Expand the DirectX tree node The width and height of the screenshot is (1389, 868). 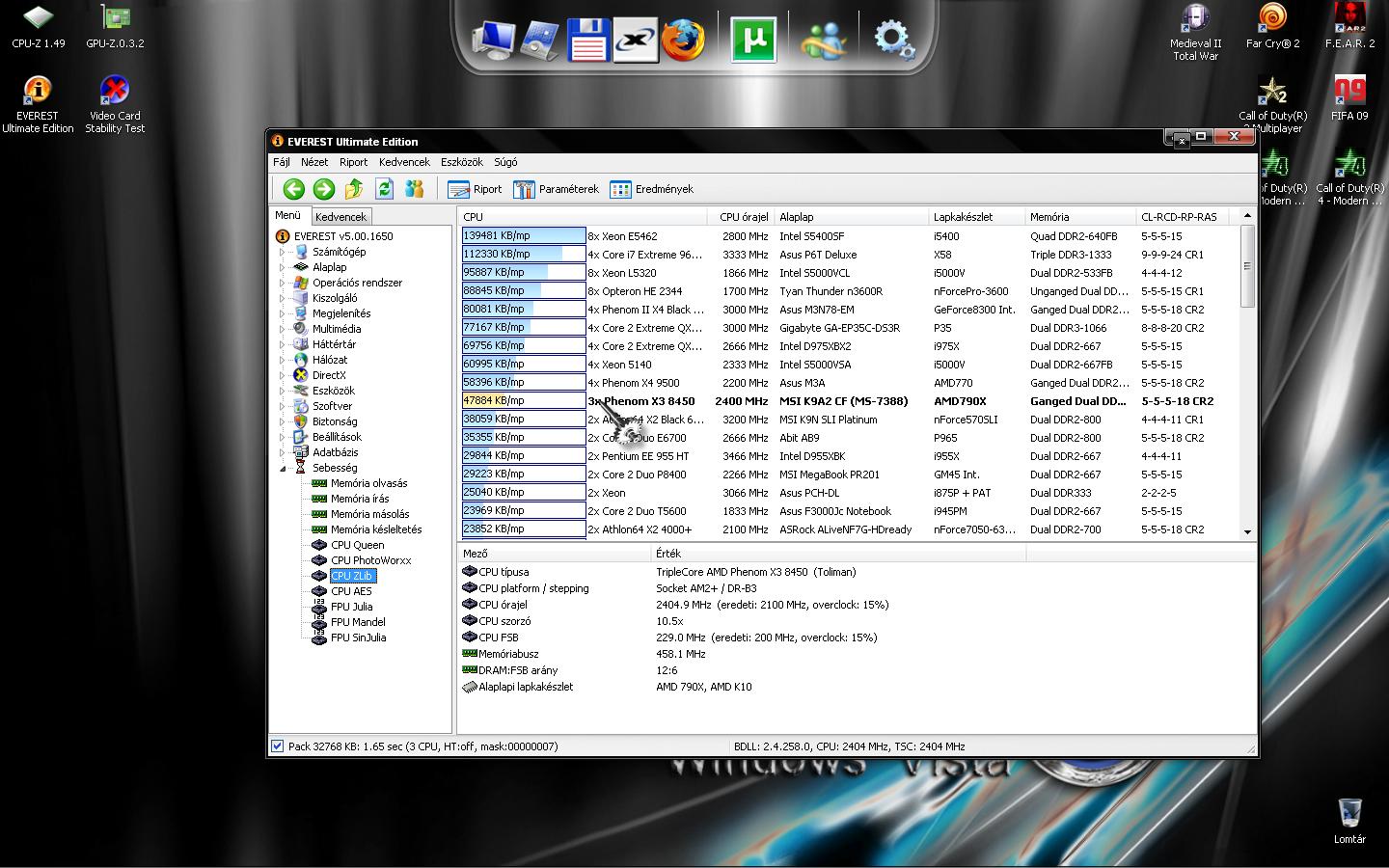point(283,375)
